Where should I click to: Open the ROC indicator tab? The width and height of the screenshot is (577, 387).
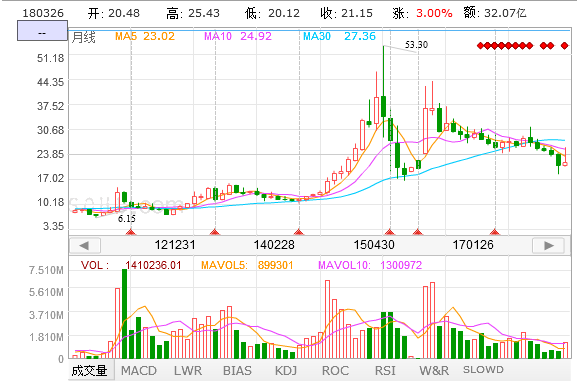[335, 370]
